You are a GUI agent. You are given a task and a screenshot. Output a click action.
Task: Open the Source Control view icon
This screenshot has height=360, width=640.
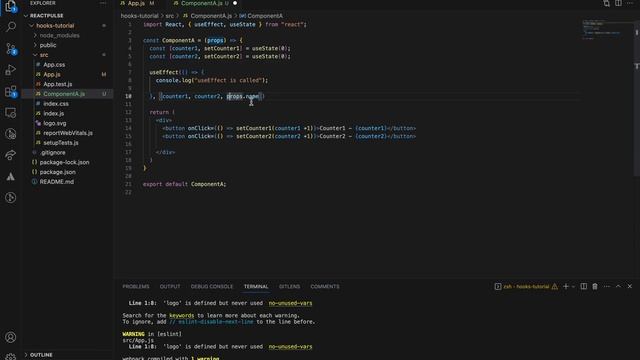click(11, 49)
